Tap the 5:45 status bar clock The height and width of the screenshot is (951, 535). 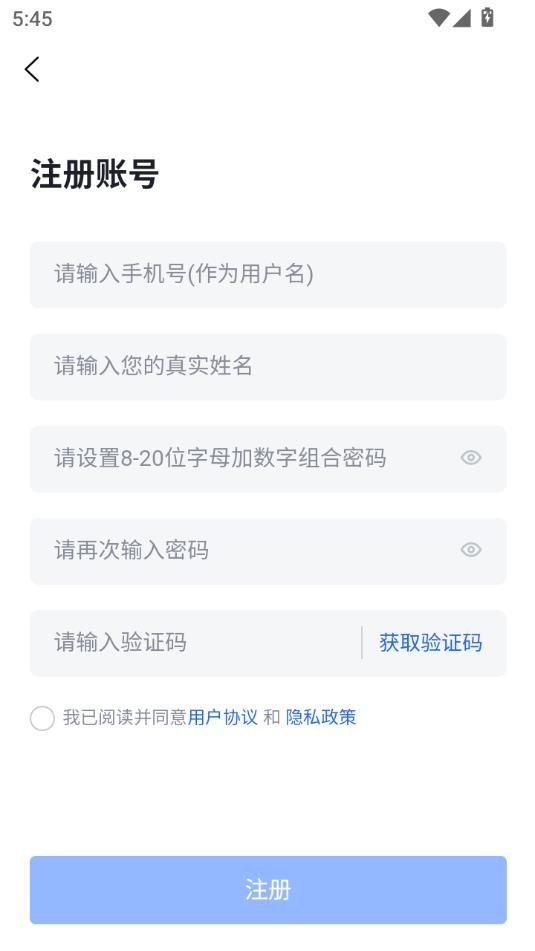pos(32,18)
